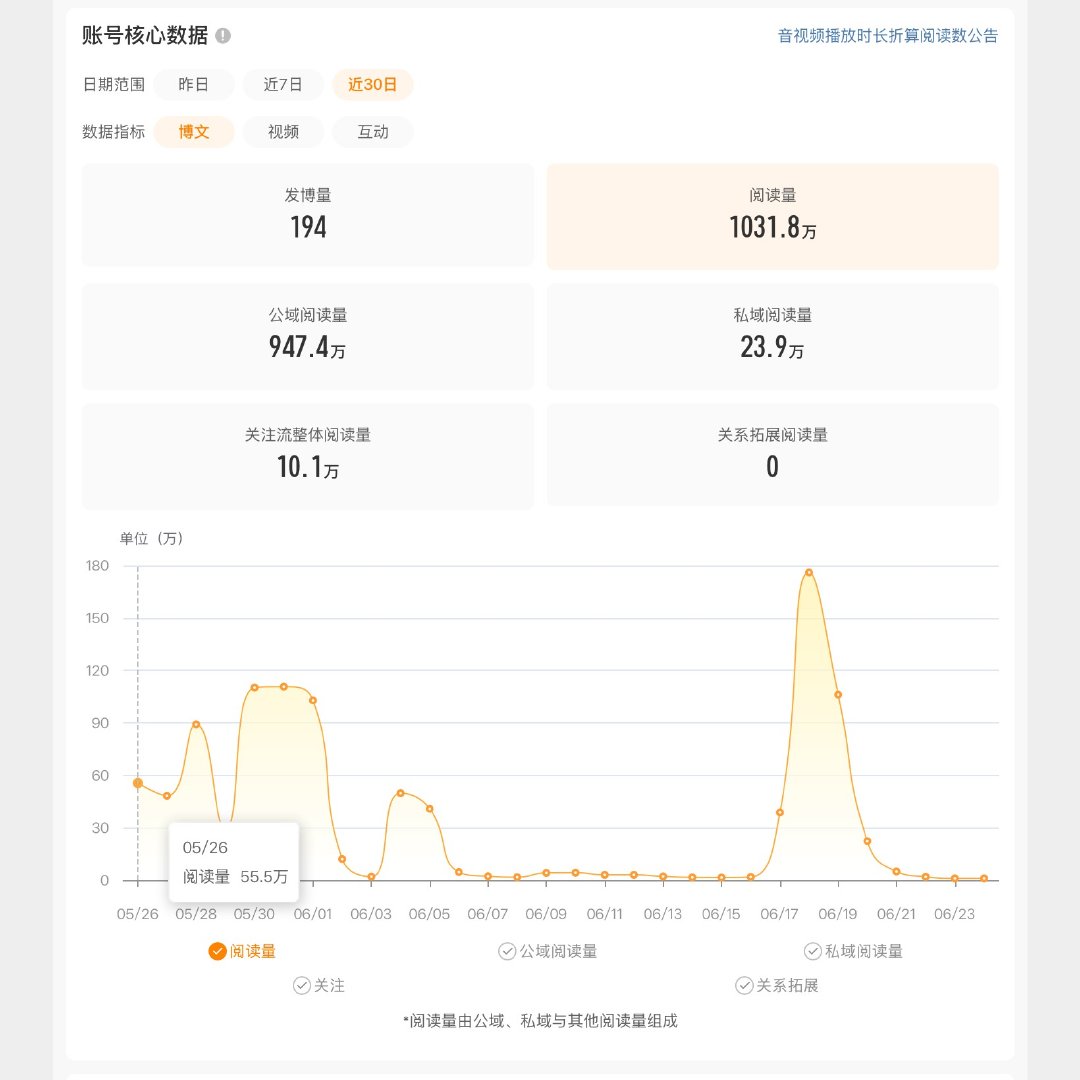Switch data metric to 博文

[194, 132]
